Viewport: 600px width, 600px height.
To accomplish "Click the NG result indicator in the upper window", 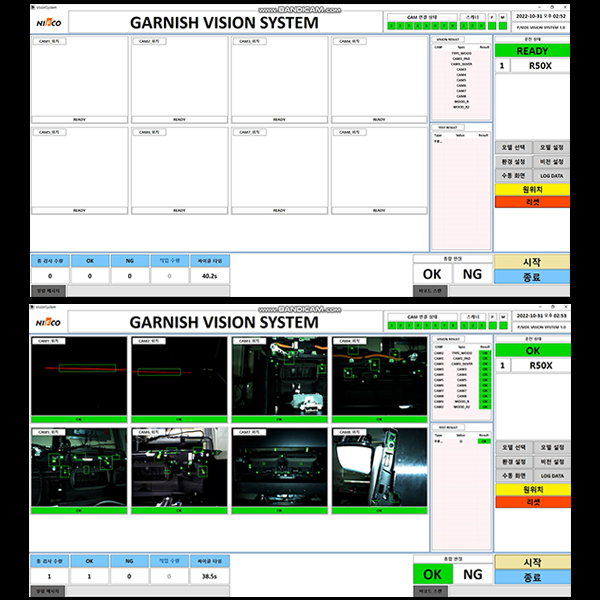I will pyautogui.click(x=472, y=273).
